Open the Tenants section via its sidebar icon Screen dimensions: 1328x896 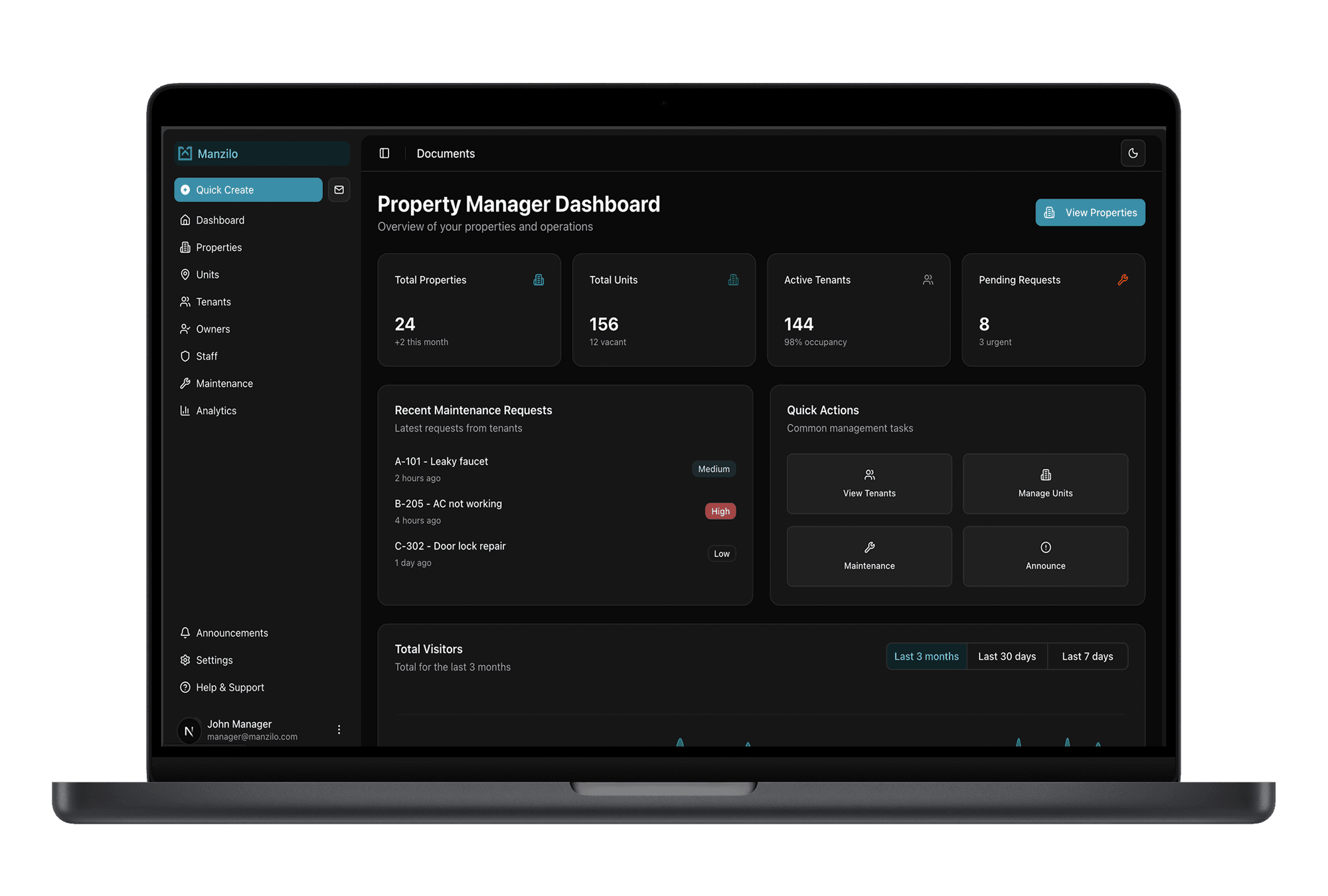click(x=185, y=301)
